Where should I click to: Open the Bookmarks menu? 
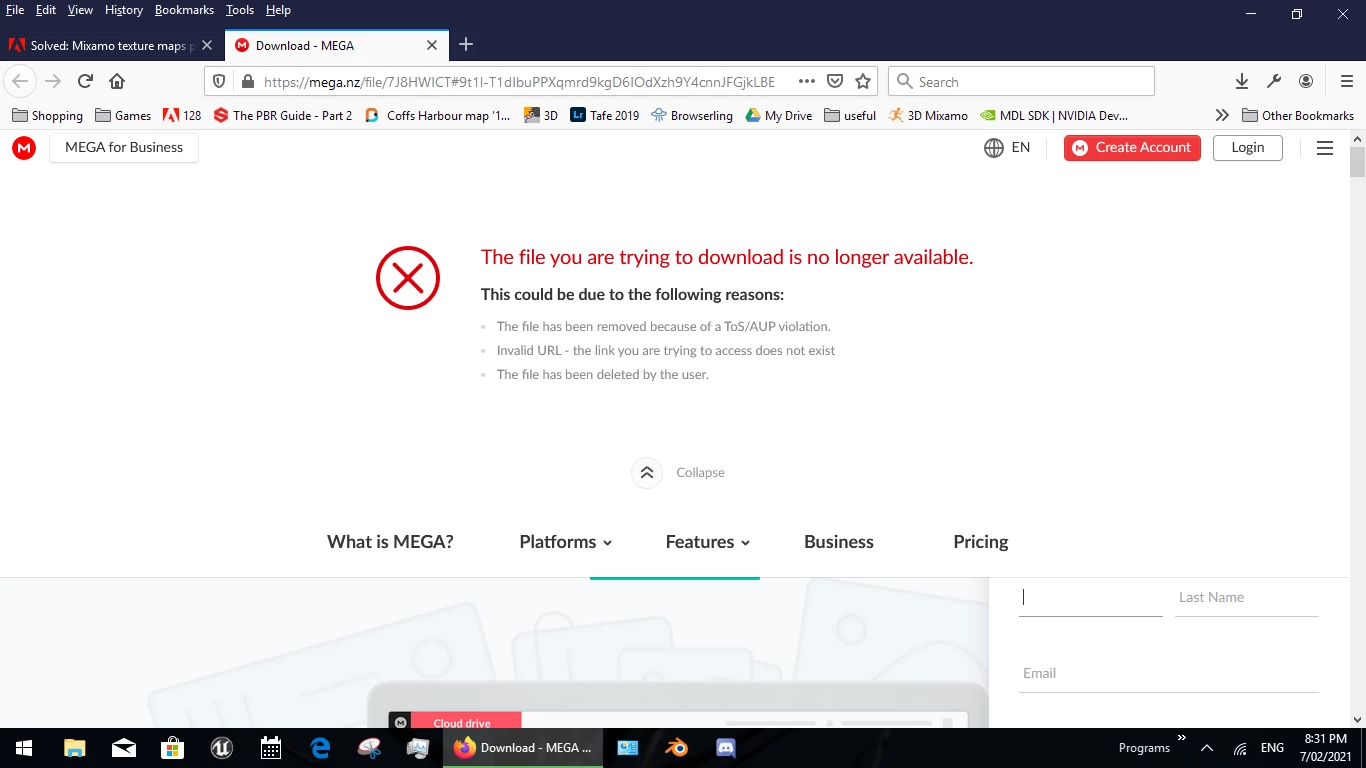coord(184,10)
